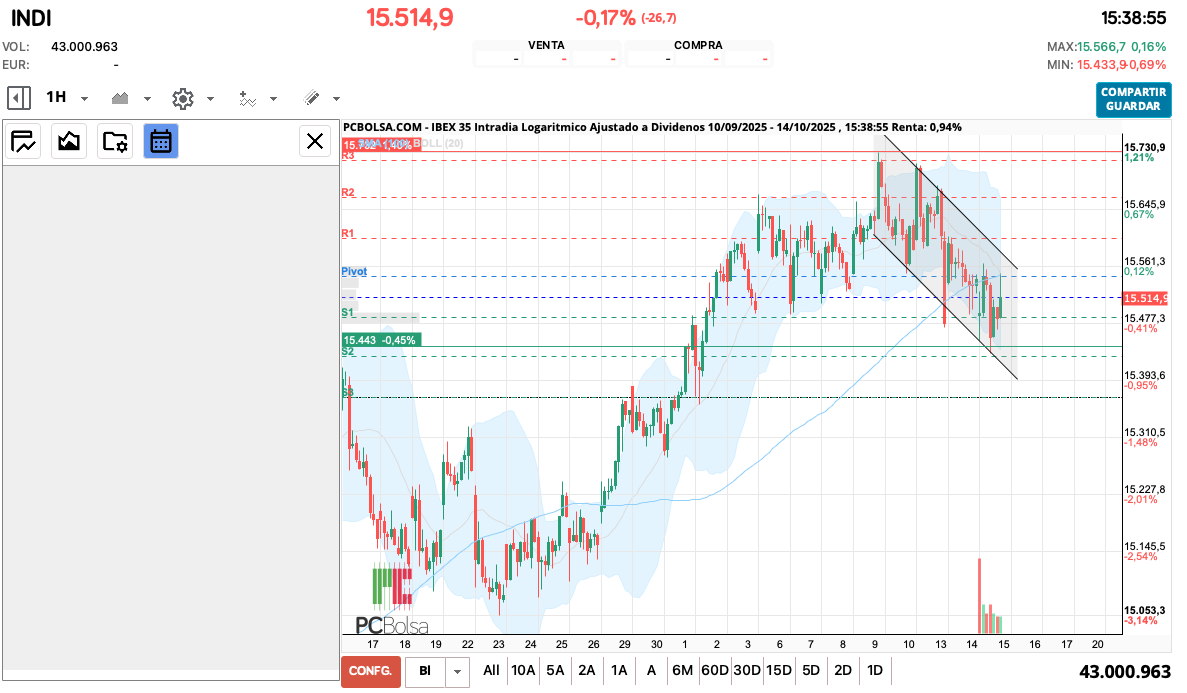Click the COMPARTIR GUARDAR button
The image size is (1187, 693).
click(x=1133, y=99)
